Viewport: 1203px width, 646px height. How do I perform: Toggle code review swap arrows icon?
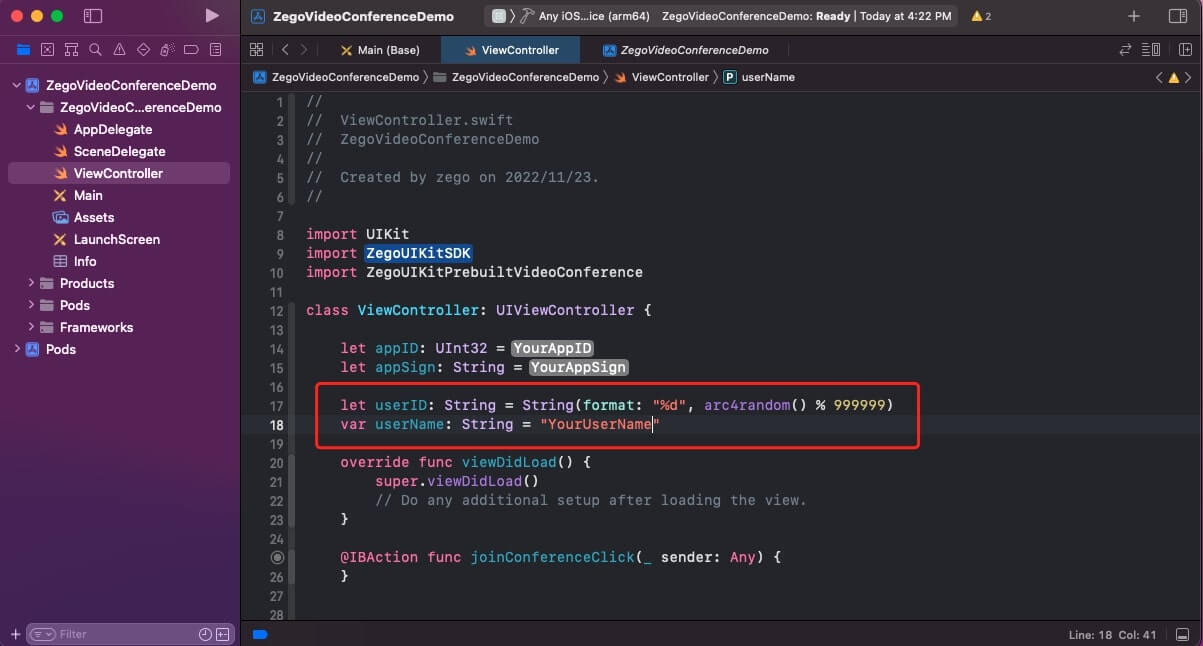1125,49
